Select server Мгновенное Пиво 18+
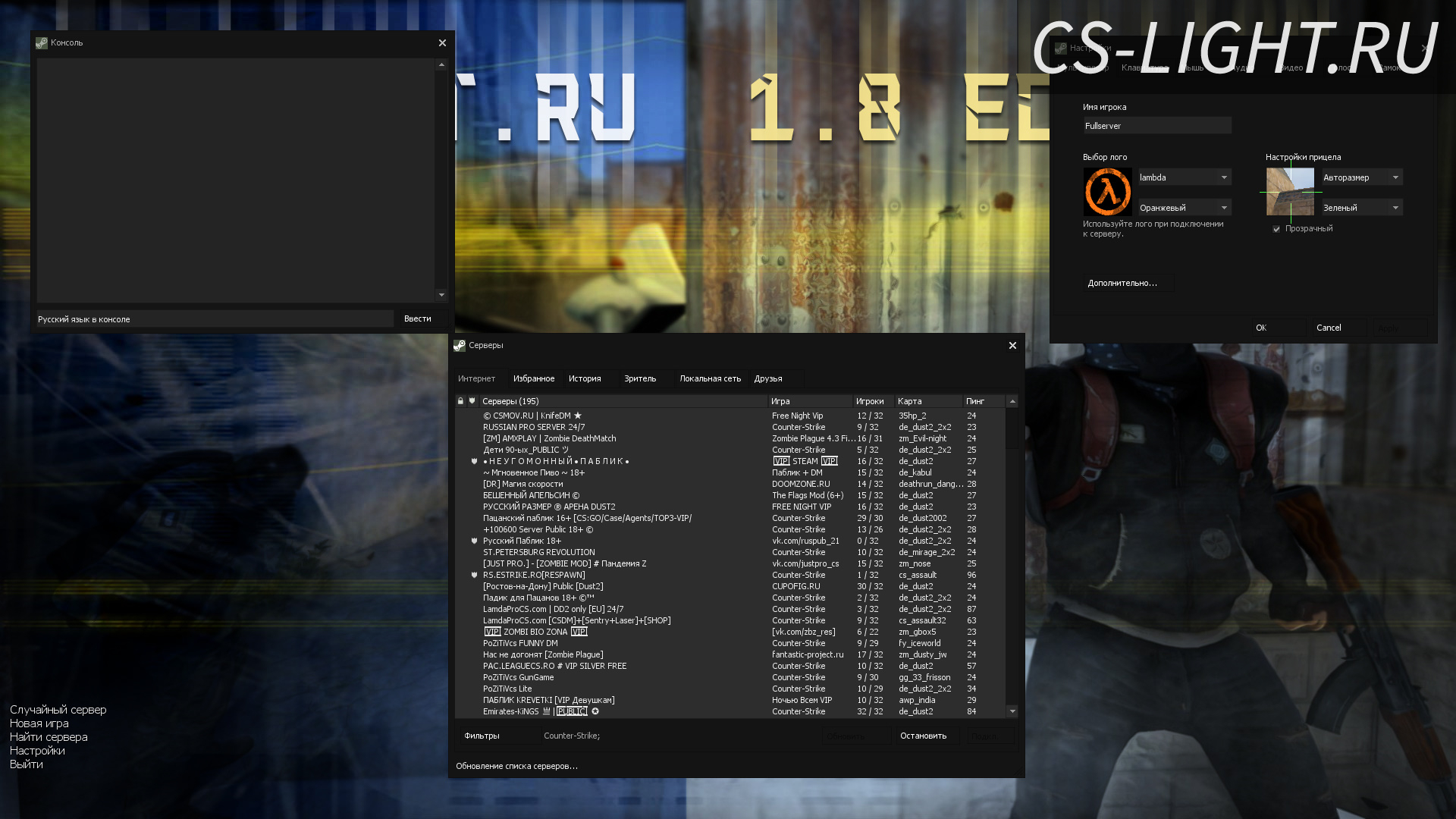The width and height of the screenshot is (1456, 819). [x=730, y=472]
